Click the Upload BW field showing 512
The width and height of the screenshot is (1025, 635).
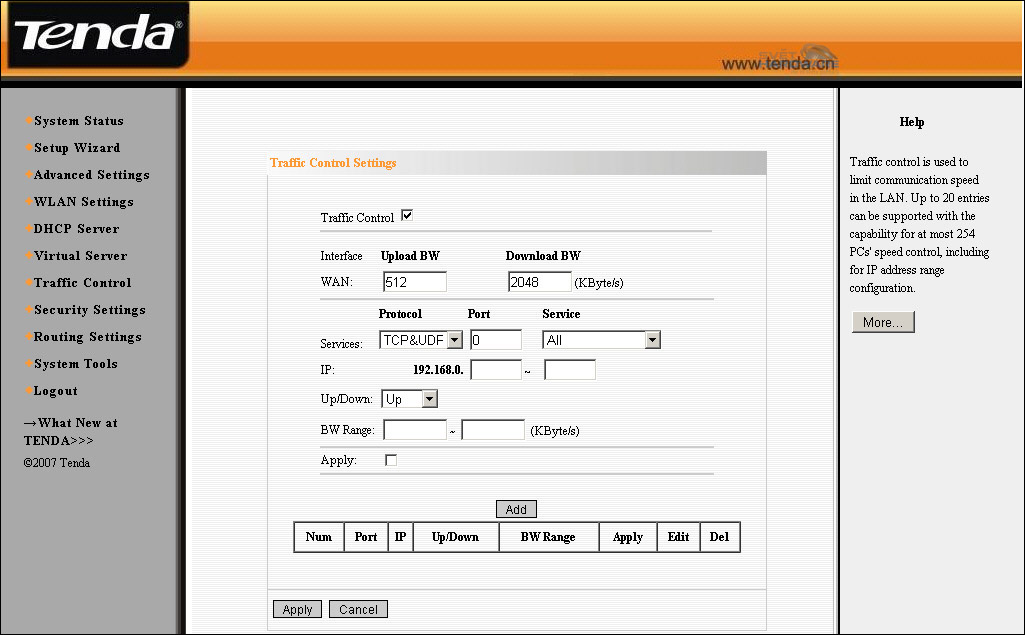click(414, 282)
